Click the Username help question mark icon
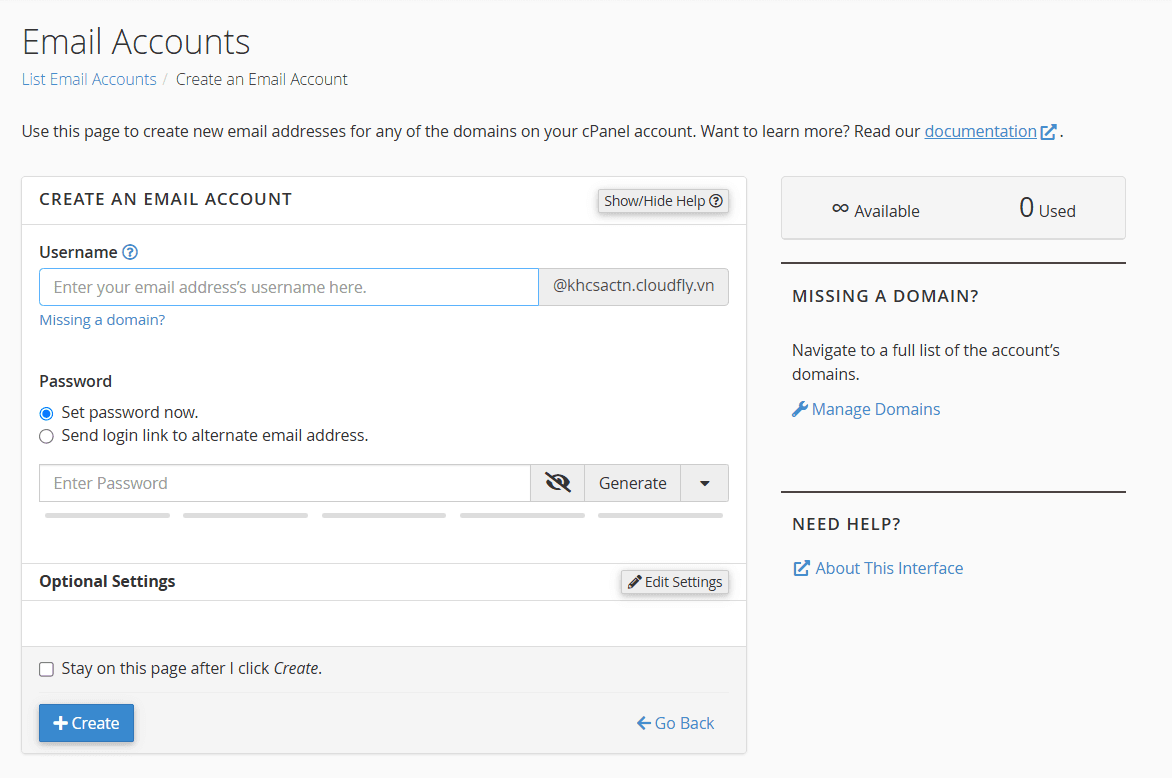This screenshot has height=778, width=1172. [x=130, y=253]
